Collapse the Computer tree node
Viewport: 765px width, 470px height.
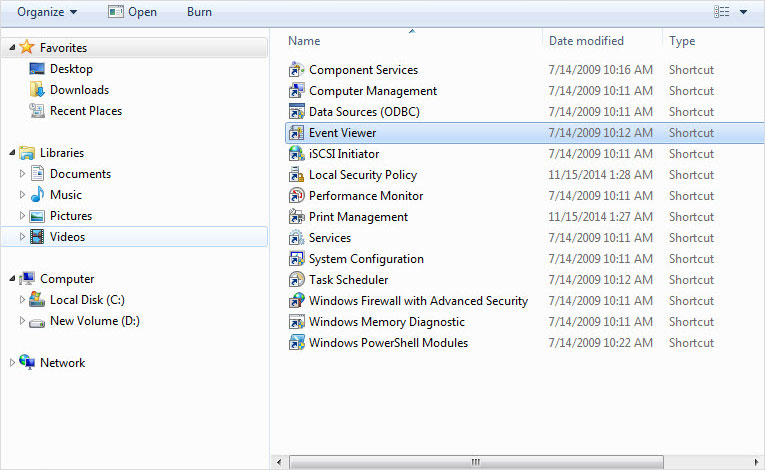12,279
